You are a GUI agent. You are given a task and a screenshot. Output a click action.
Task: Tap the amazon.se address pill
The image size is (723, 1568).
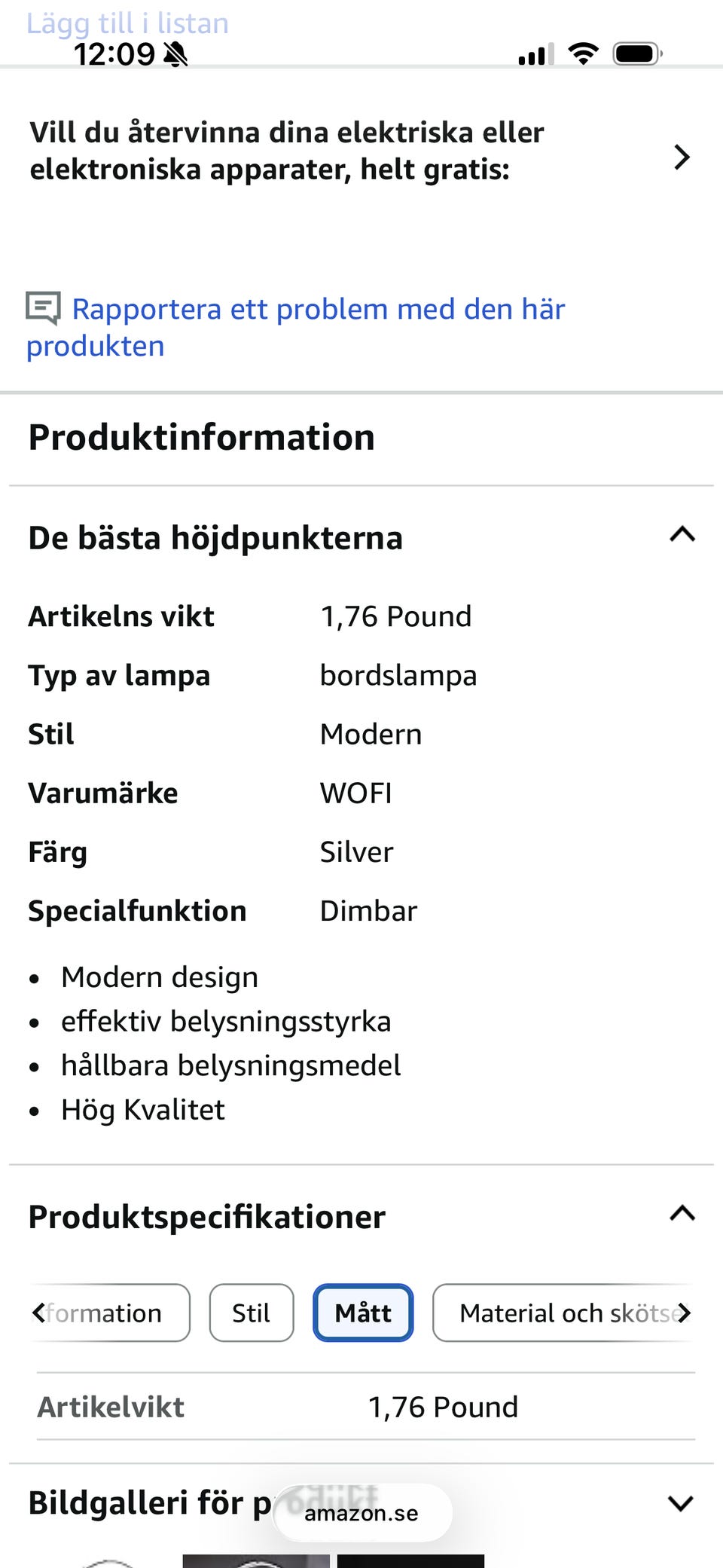[361, 1513]
